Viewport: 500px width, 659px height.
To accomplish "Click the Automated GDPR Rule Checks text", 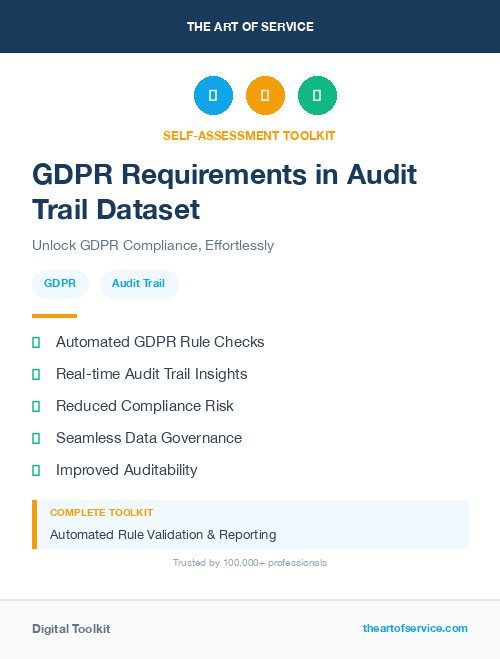I will [160, 342].
